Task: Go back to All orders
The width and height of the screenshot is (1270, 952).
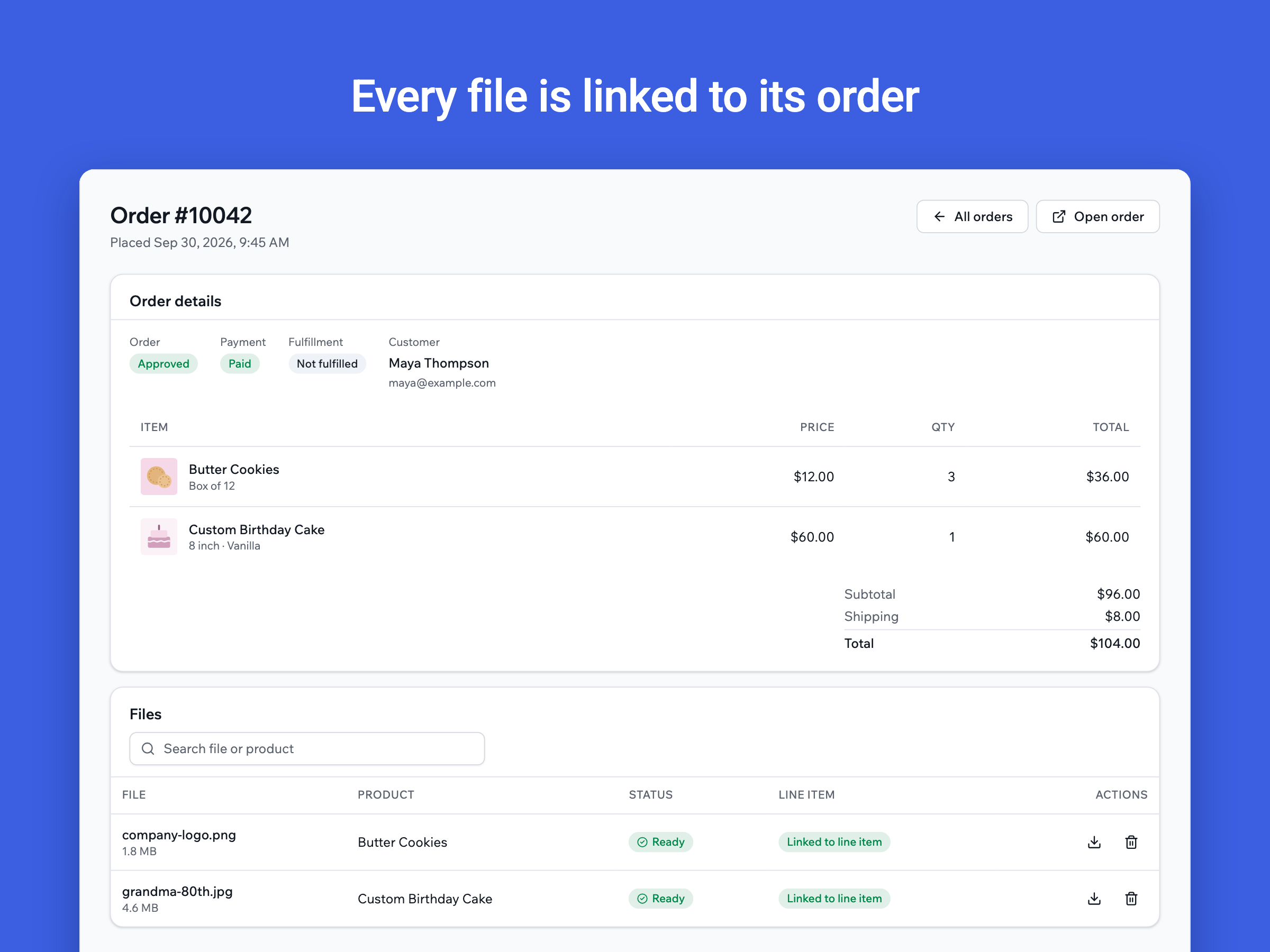Action: coord(972,216)
